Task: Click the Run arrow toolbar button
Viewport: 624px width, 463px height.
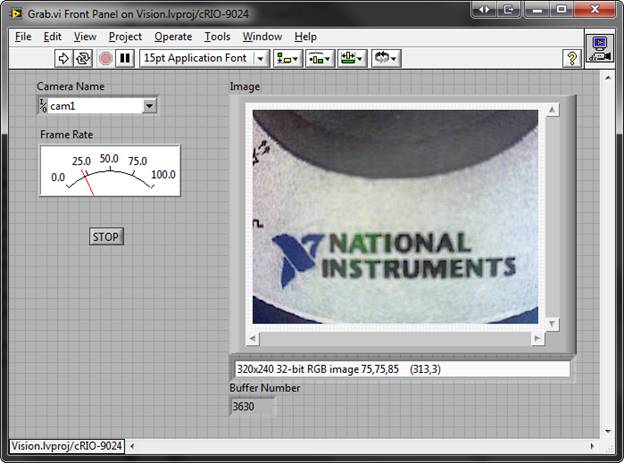Action: click(x=64, y=59)
